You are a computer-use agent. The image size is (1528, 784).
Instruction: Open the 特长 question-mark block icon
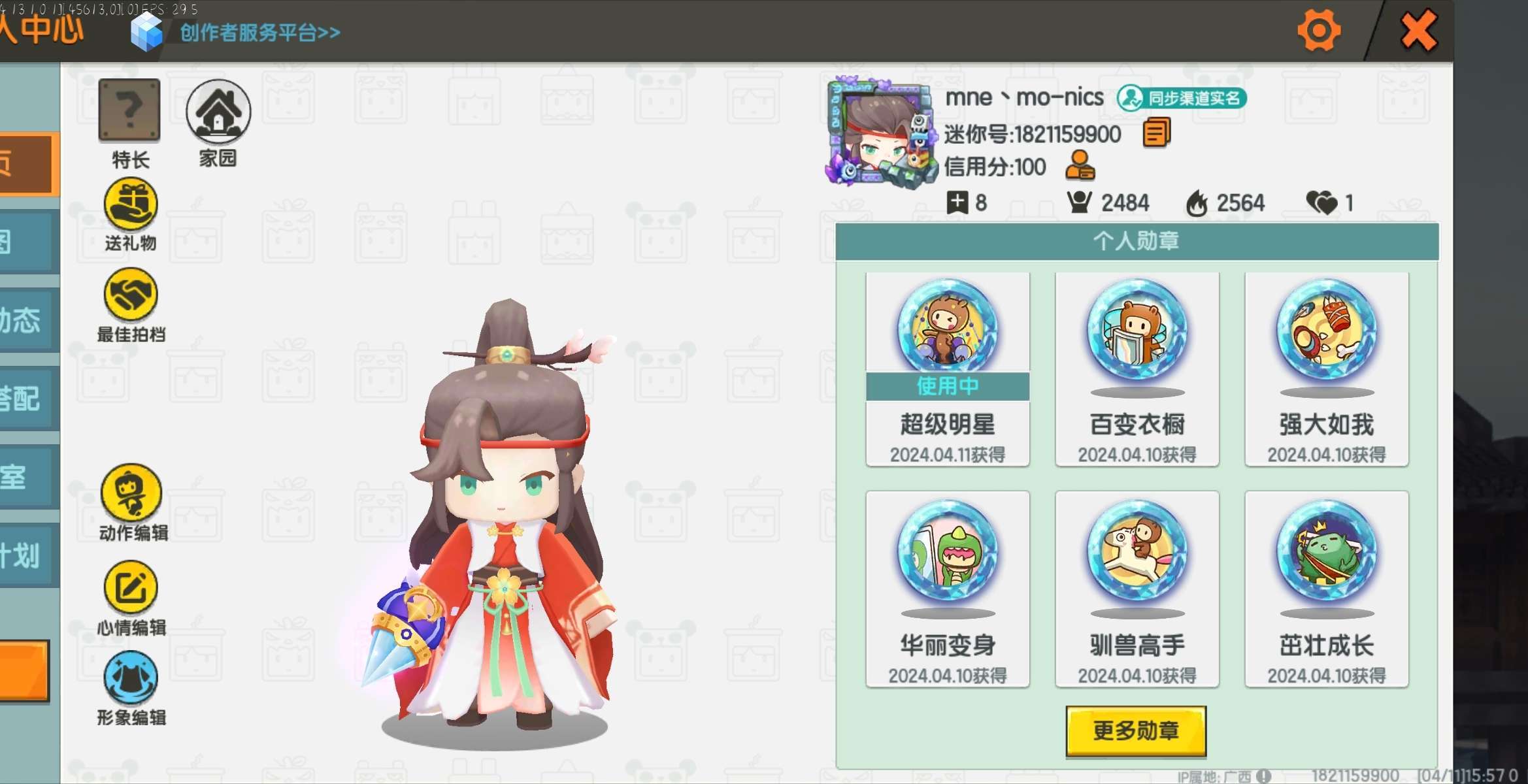pos(129,110)
